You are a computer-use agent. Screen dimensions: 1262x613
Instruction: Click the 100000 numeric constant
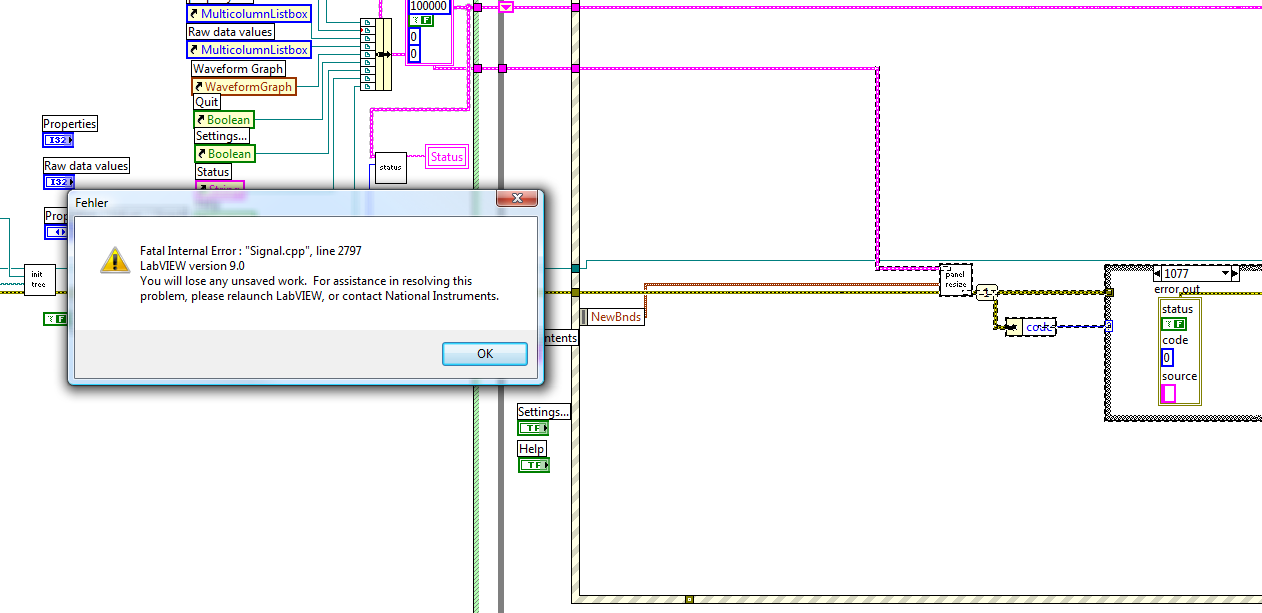[429, 5]
